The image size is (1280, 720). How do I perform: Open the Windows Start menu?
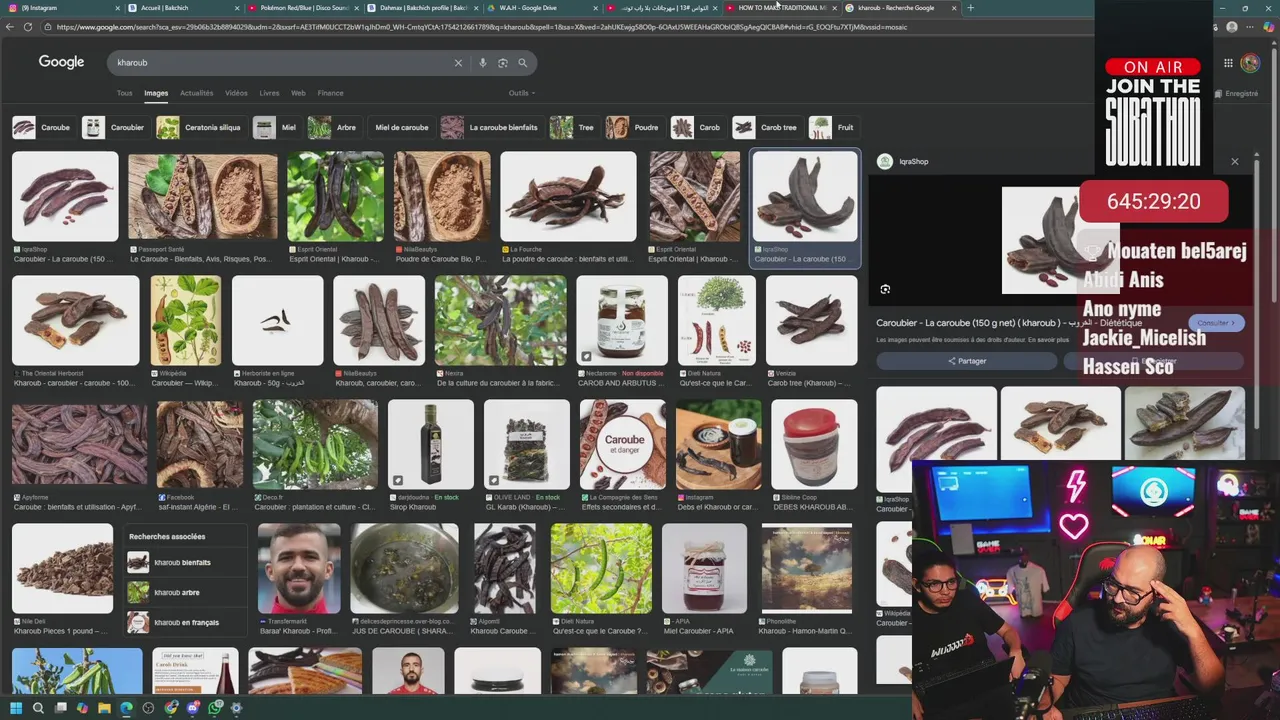pyautogui.click(x=15, y=708)
